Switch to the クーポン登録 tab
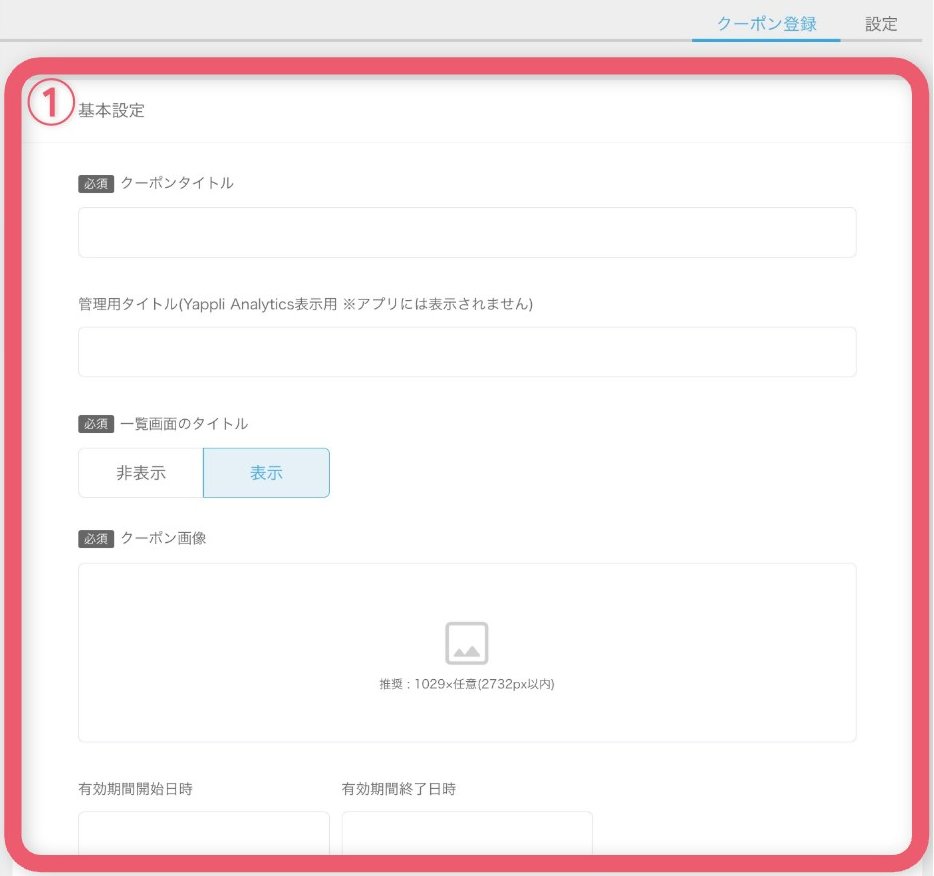Image resolution: width=934 pixels, height=876 pixels. pos(766,24)
